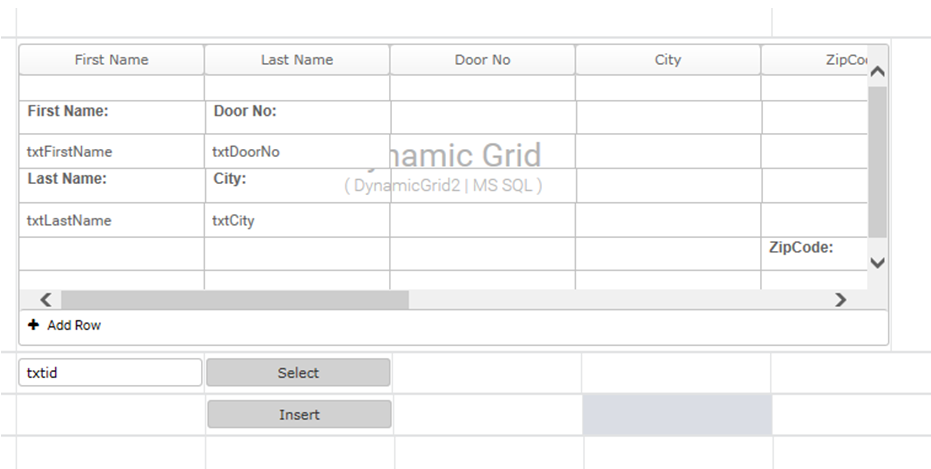Click the txtDoorNo field cell
This screenshot has width=931, height=469.
(x=246, y=152)
